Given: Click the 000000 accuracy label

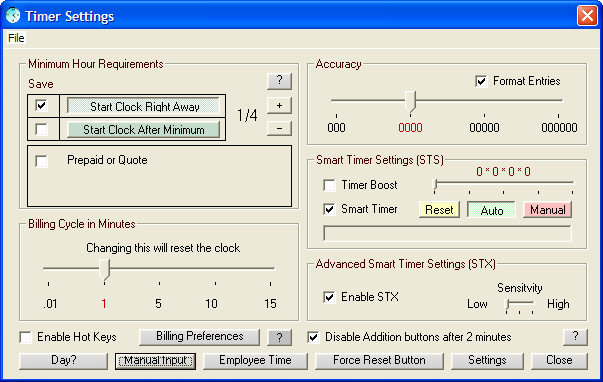Looking at the screenshot, I should click(x=559, y=128).
